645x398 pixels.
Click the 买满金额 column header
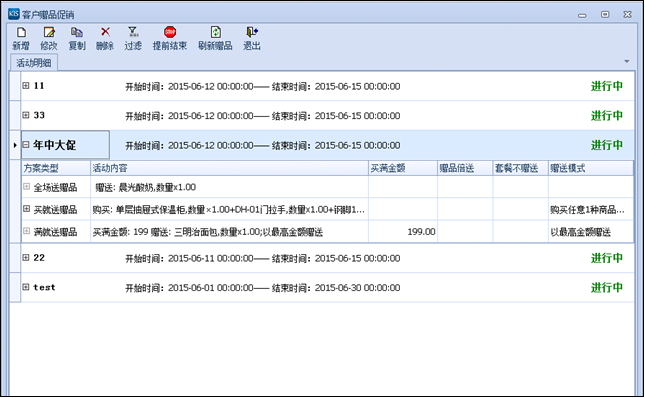coord(403,168)
